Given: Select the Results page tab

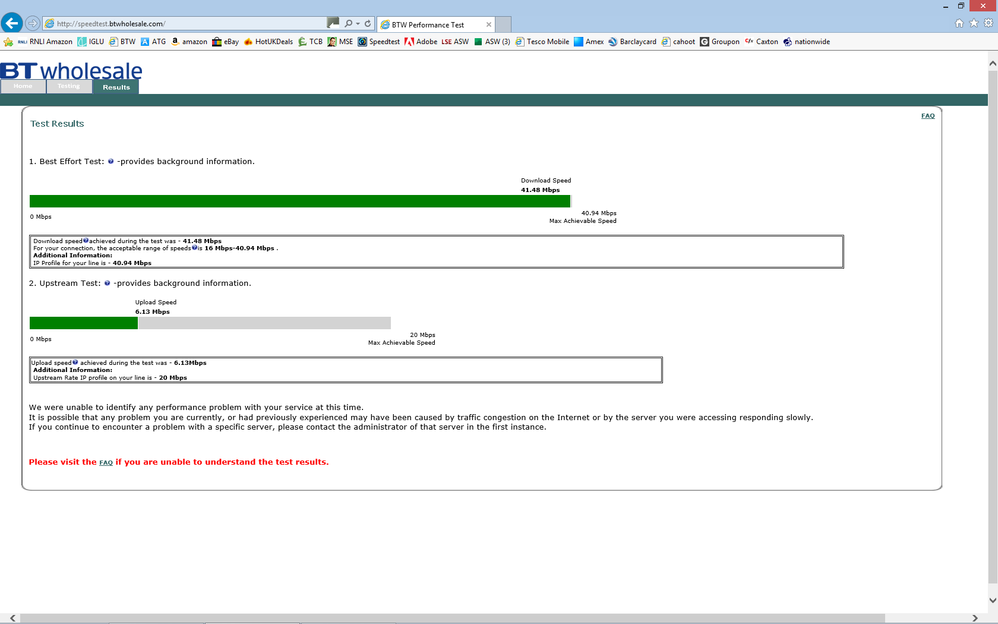Looking at the screenshot, I should 116,87.
